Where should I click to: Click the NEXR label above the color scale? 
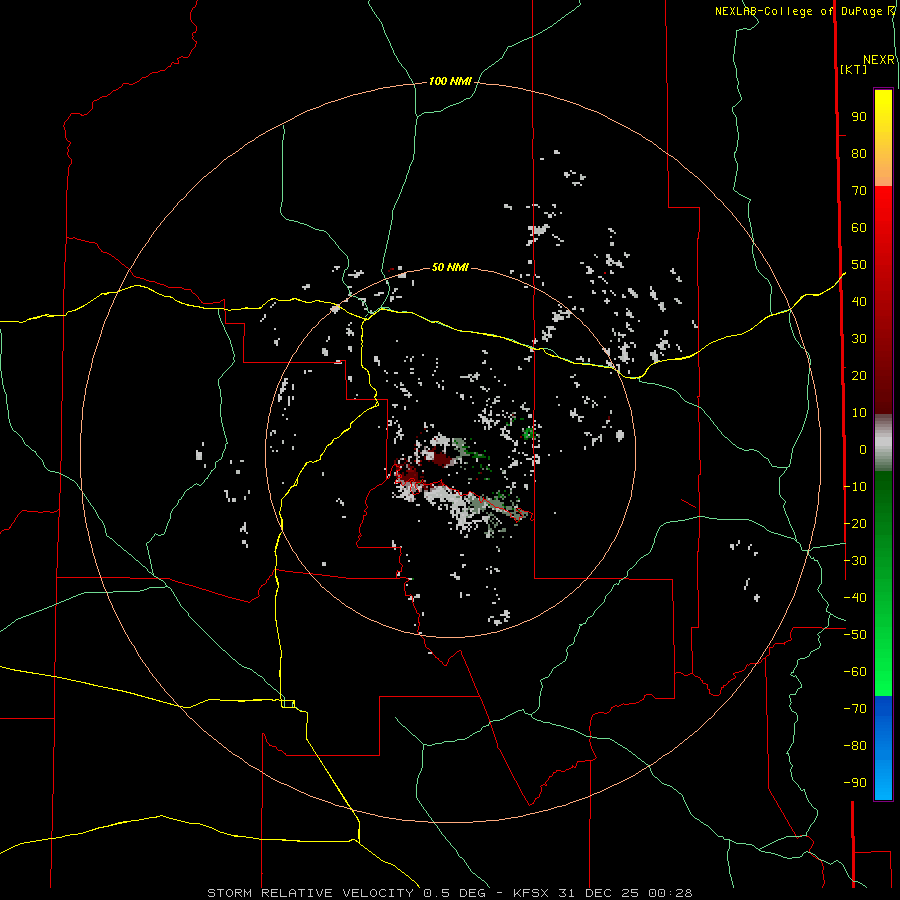point(879,60)
